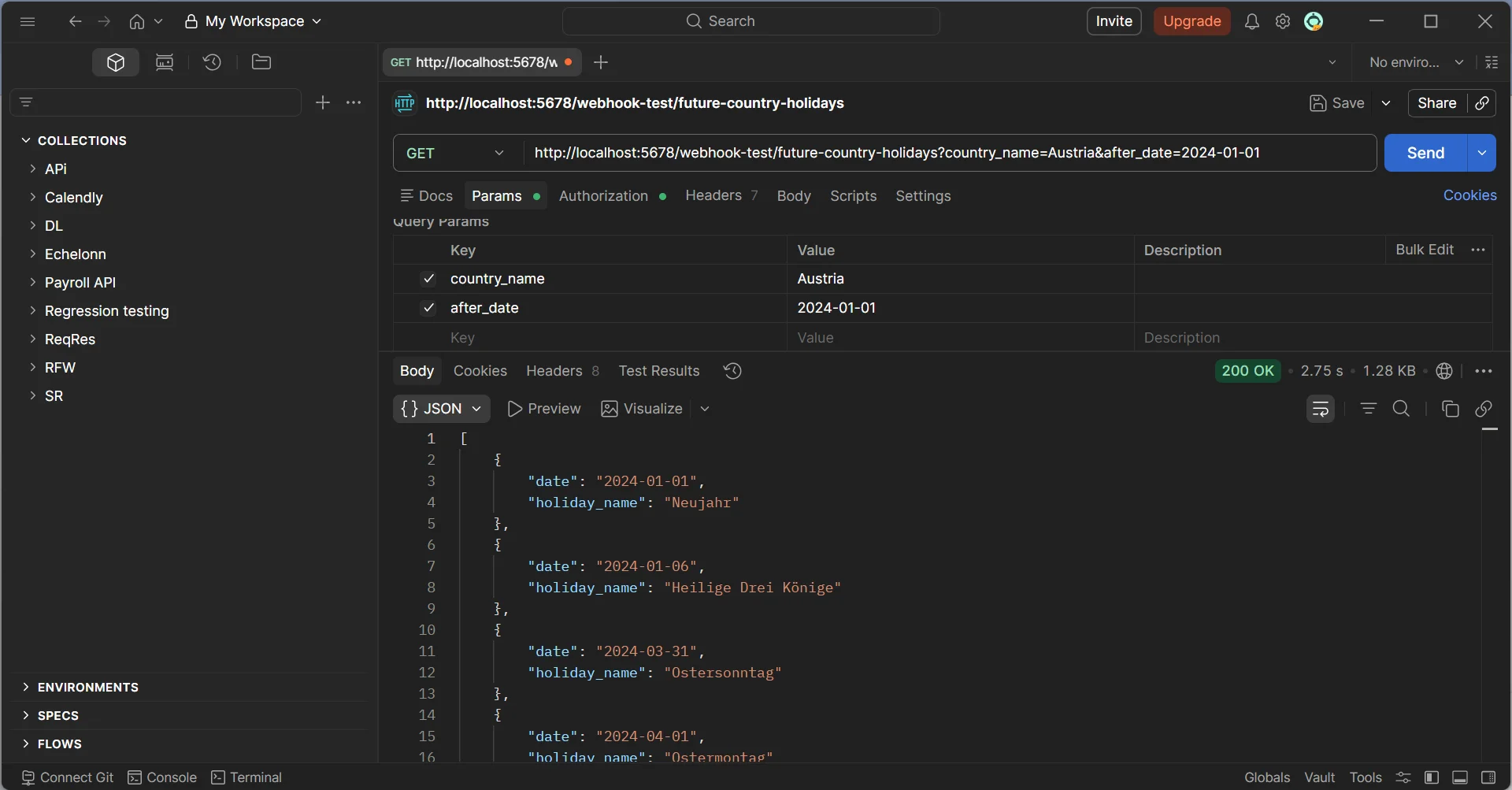Click the request URL input field

coord(949,153)
